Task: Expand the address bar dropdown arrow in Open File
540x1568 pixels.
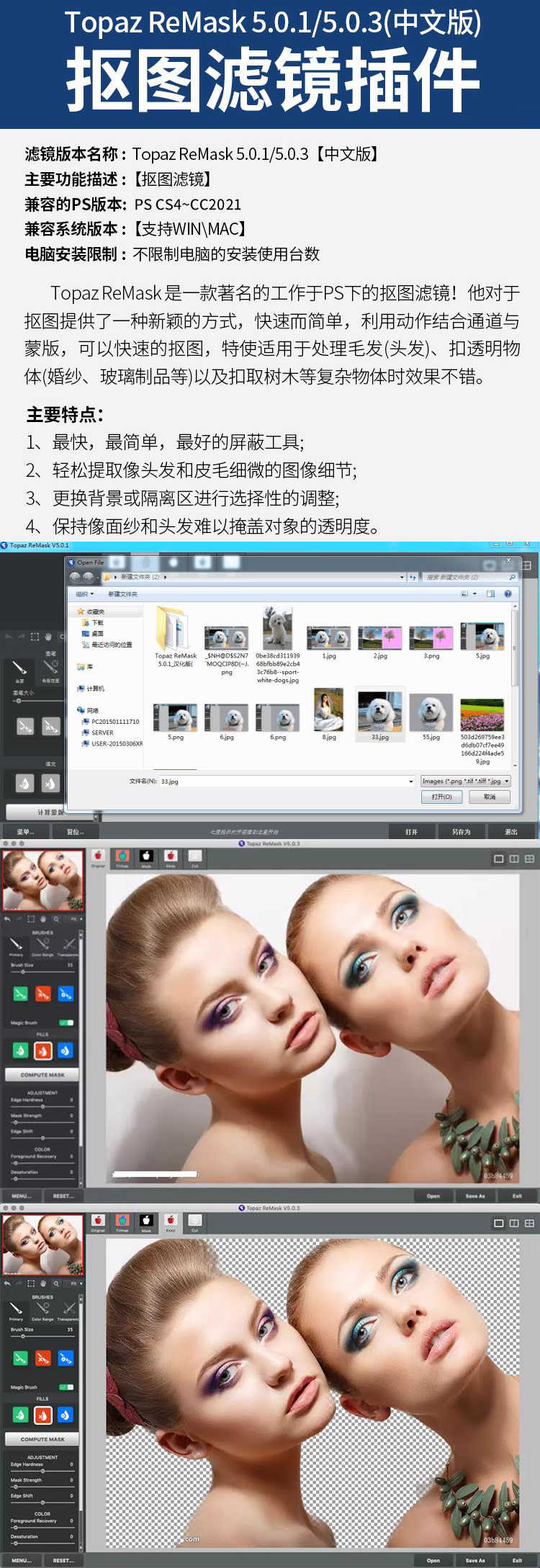Action: [402, 577]
